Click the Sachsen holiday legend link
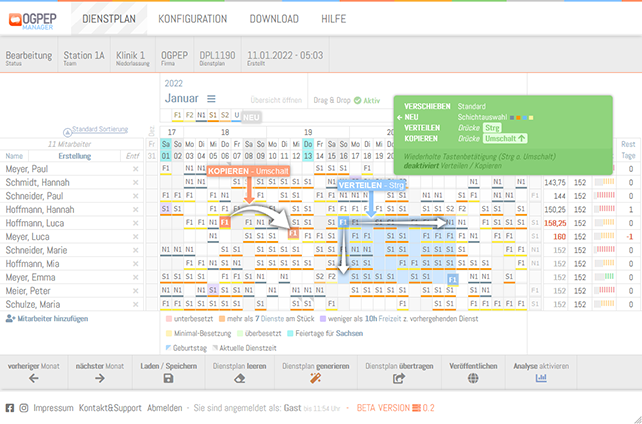 pyautogui.click(x=349, y=333)
